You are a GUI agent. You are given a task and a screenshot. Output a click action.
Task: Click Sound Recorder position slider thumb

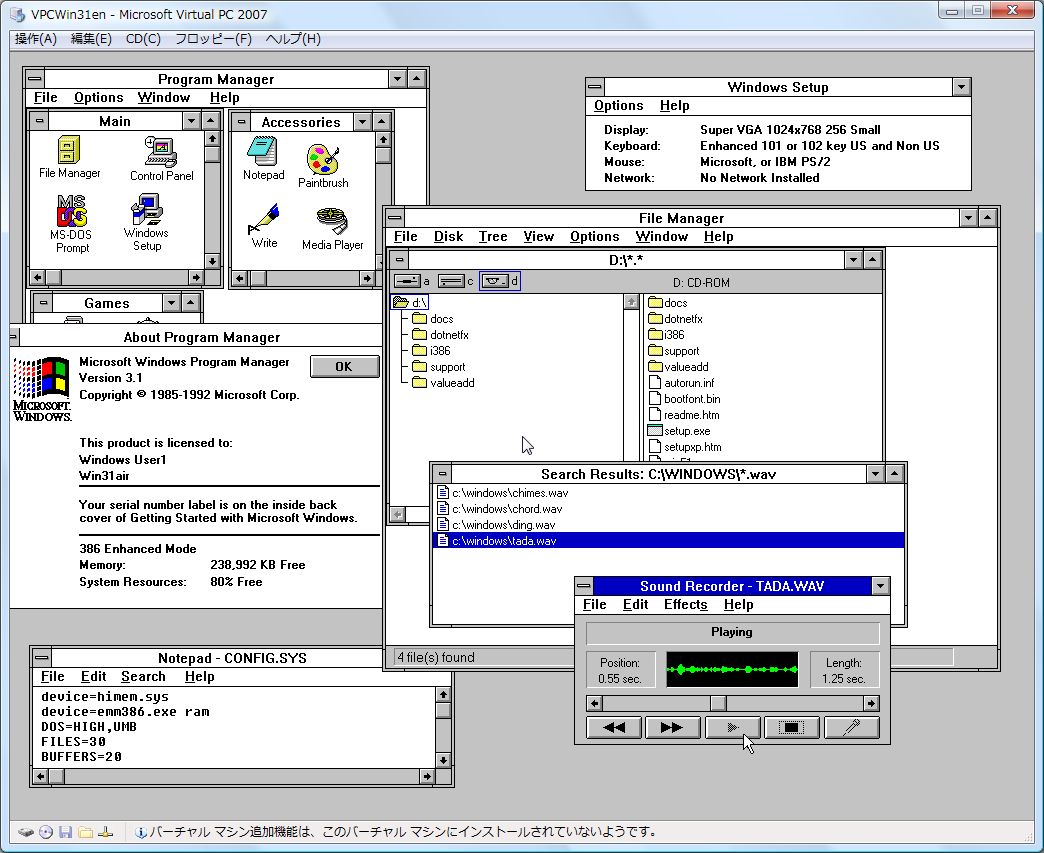[x=718, y=703]
